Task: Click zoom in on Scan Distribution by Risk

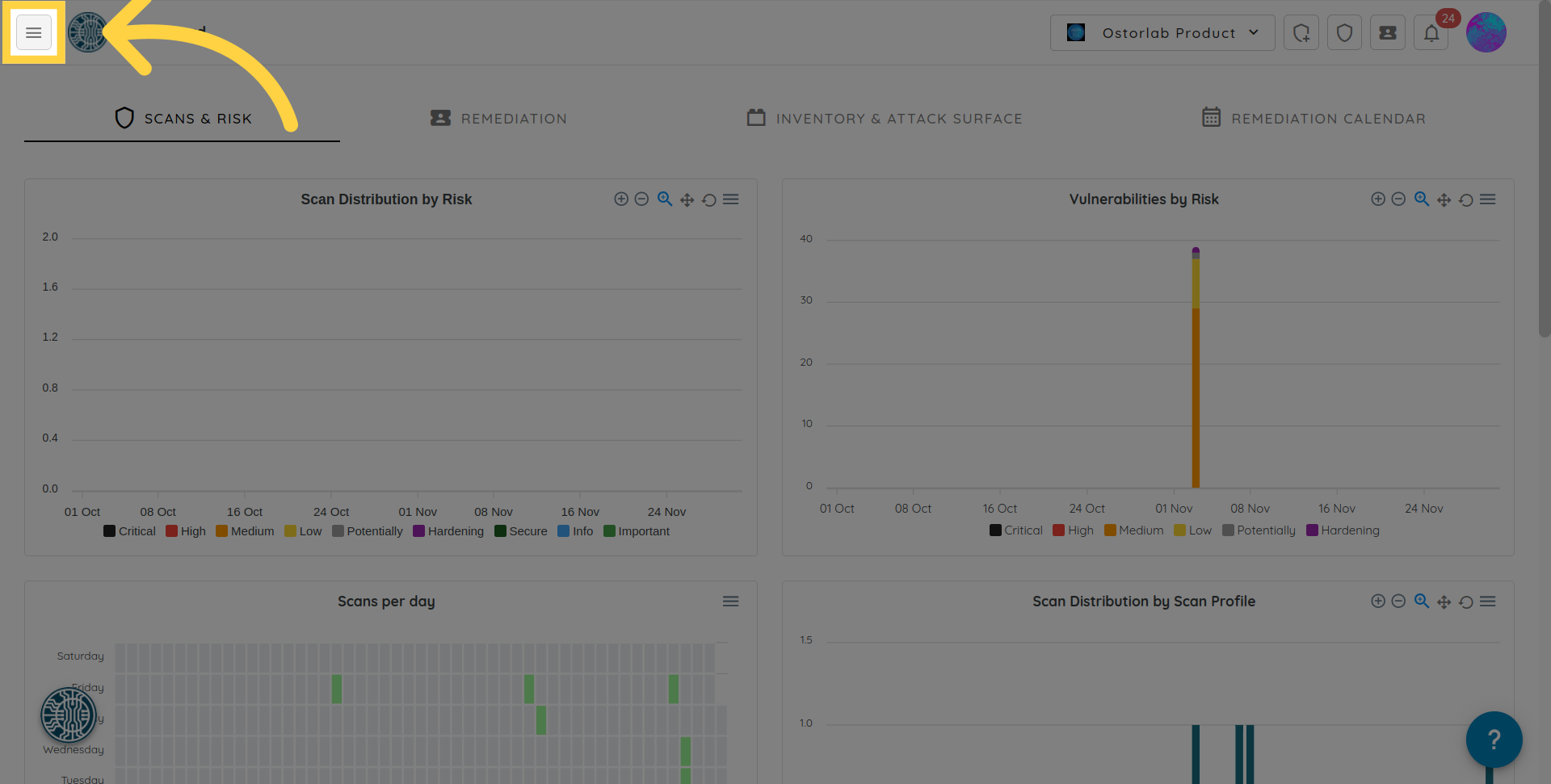Action: [620, 199]
